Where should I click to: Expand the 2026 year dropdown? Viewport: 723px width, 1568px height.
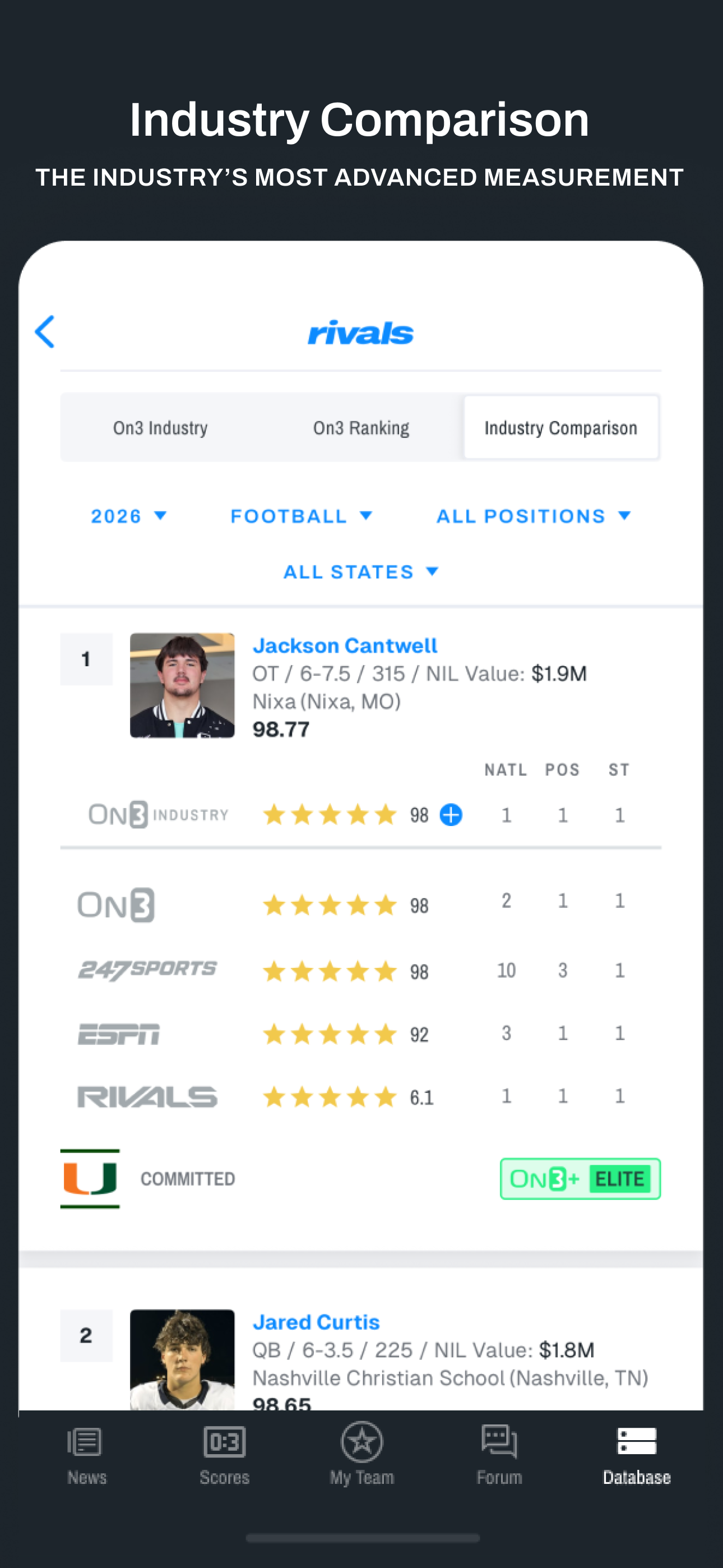128,516
